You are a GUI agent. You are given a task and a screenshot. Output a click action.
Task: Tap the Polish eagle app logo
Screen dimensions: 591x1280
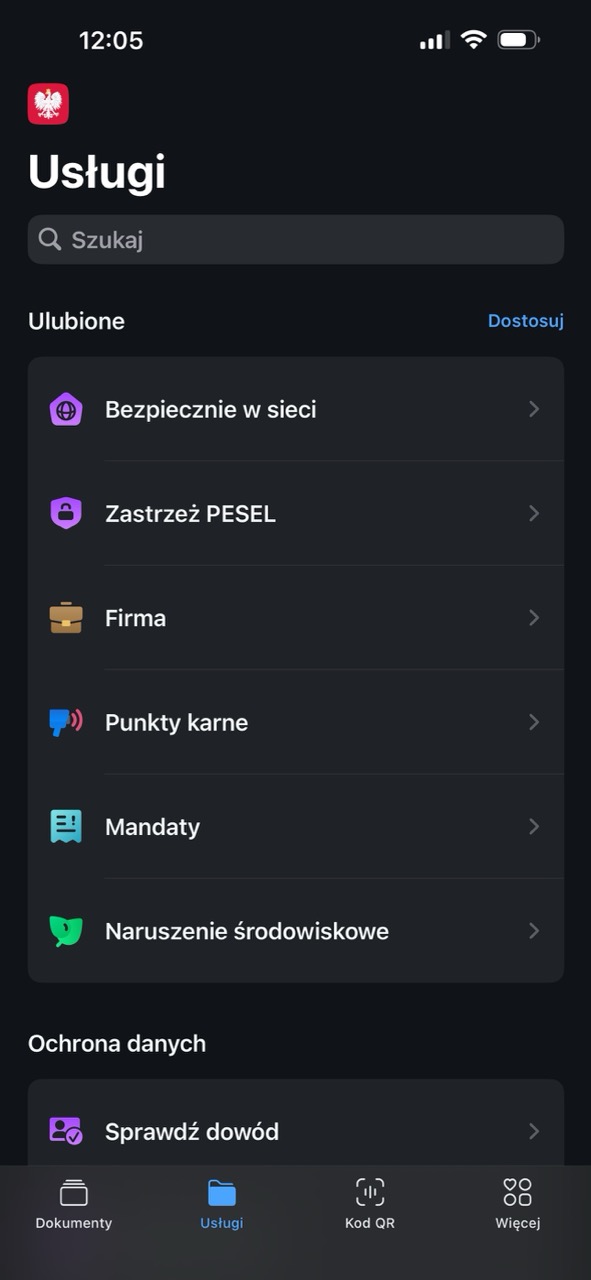48,104
